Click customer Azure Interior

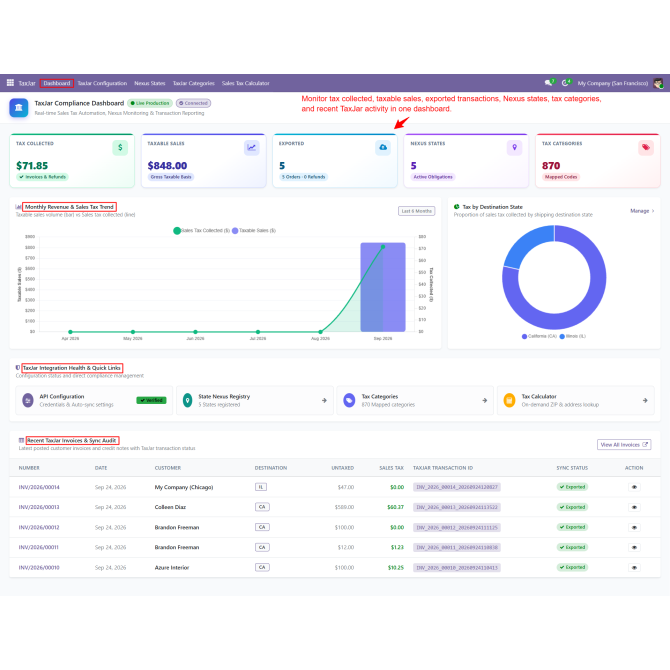pos(172,567)
